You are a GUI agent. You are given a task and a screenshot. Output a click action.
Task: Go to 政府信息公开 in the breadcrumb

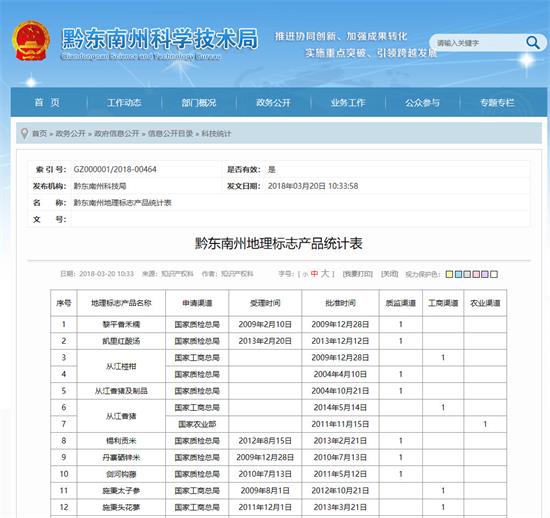click(x=117, y=133)
